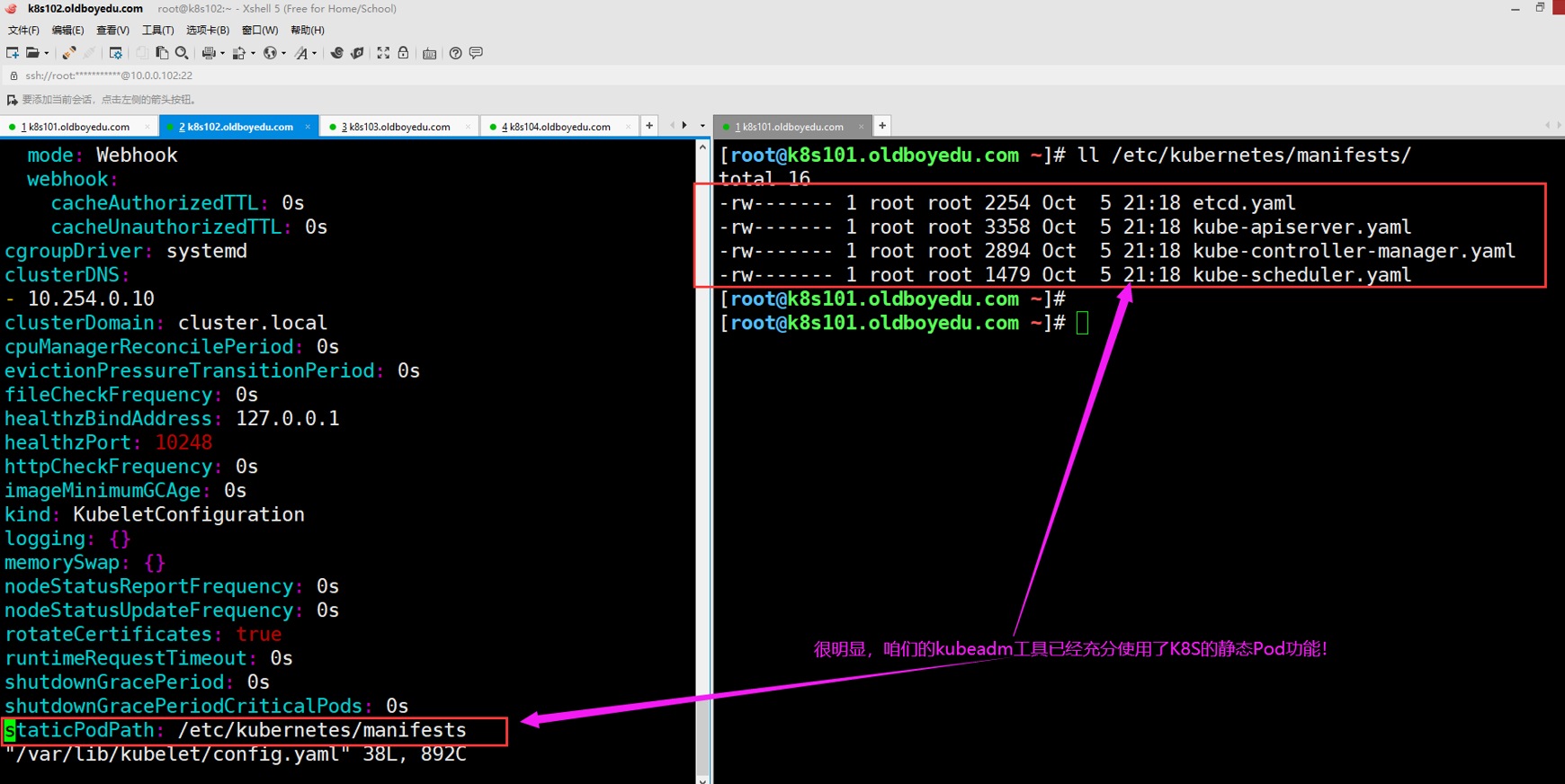Click the session Properties gear icon
The image size is (1565, 784).
point(116,53)
